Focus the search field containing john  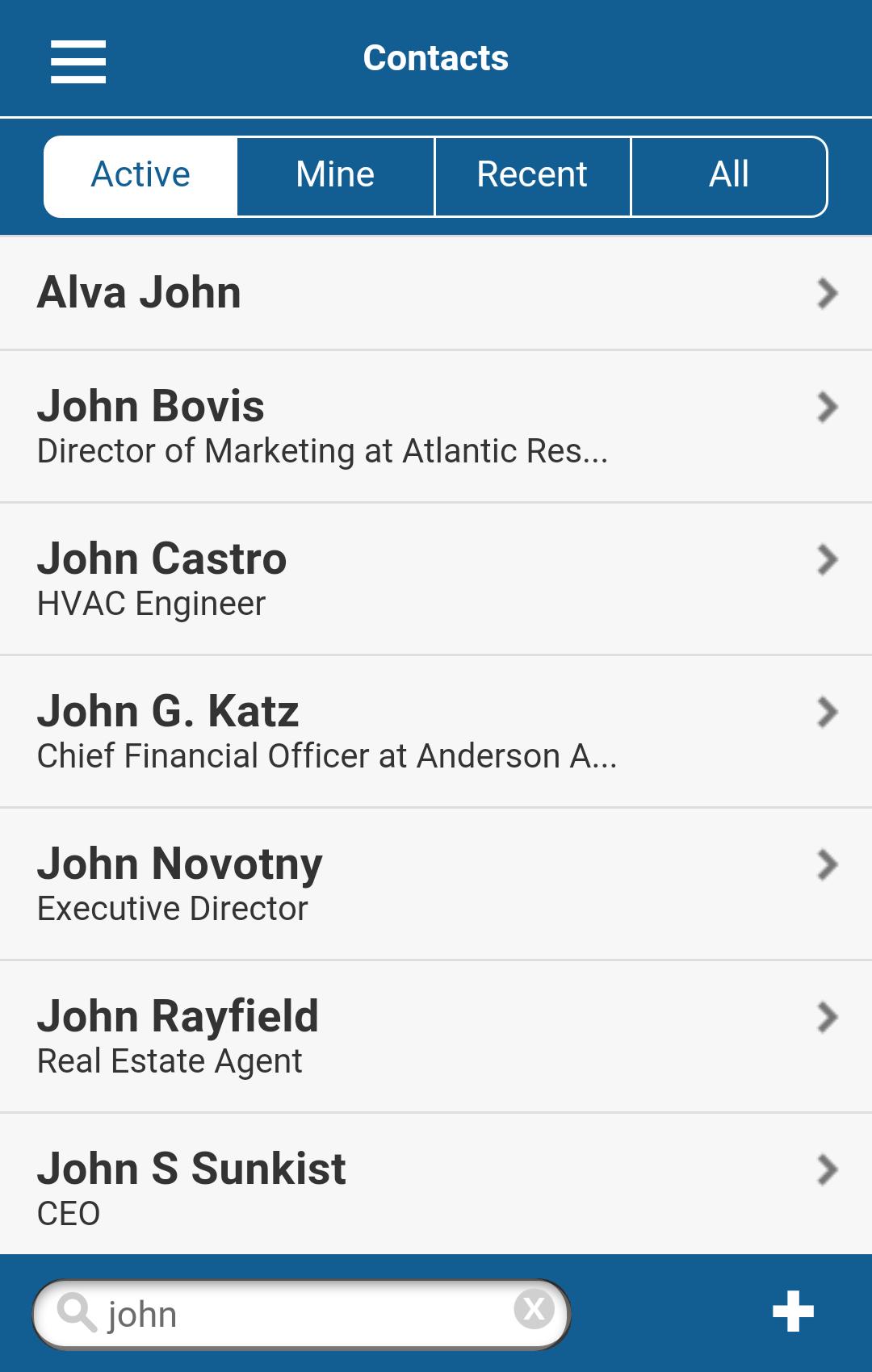[302, 1314]
